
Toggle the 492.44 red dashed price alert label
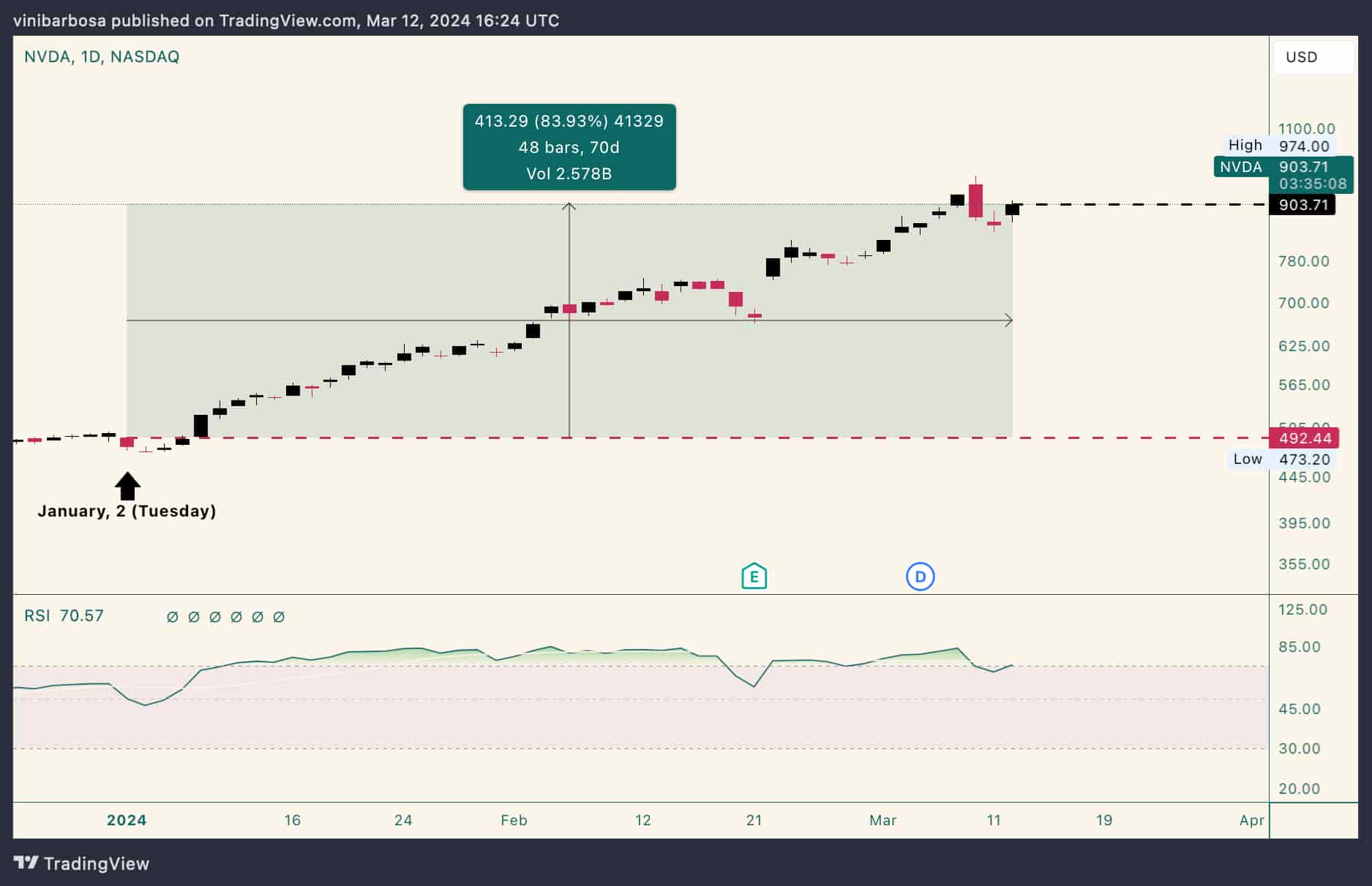(1303, 438)
